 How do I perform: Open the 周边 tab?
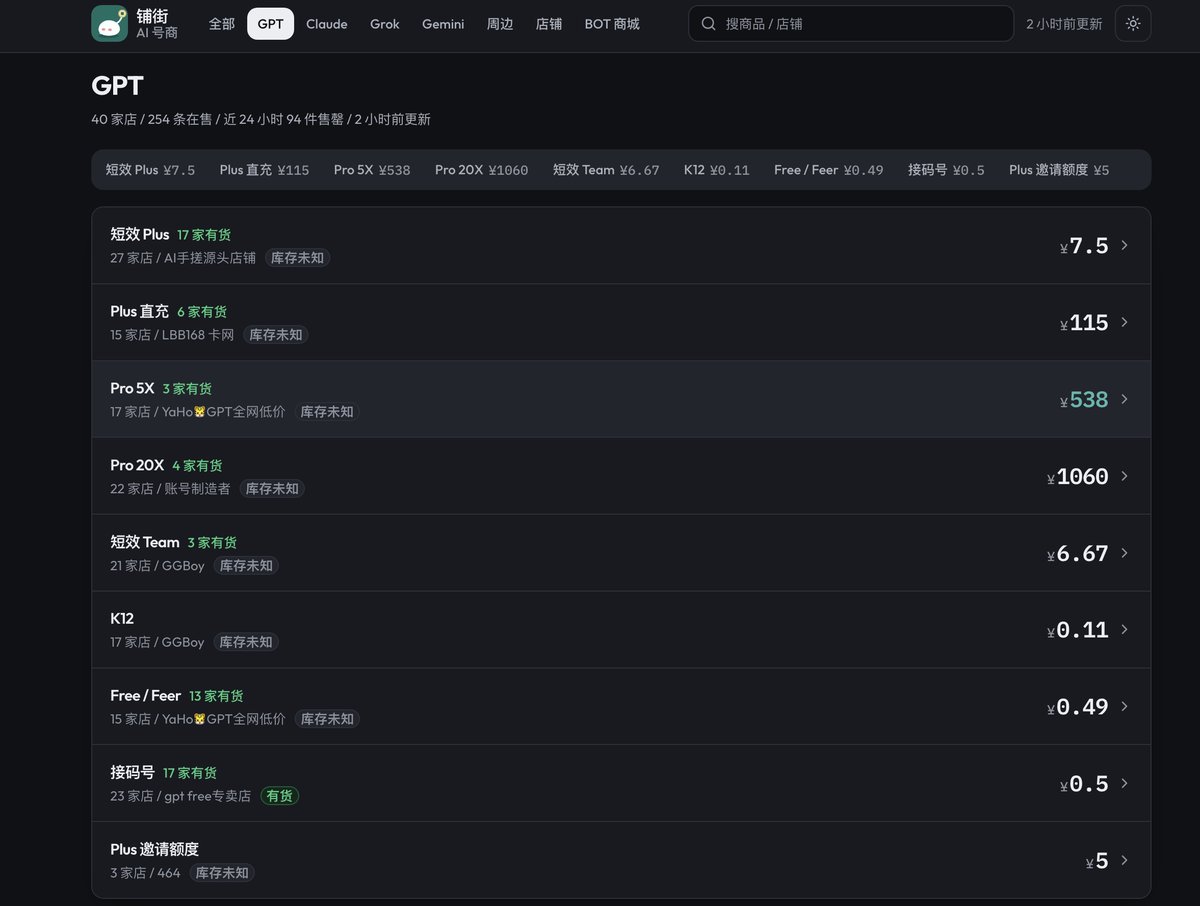[x=500, y=23]
